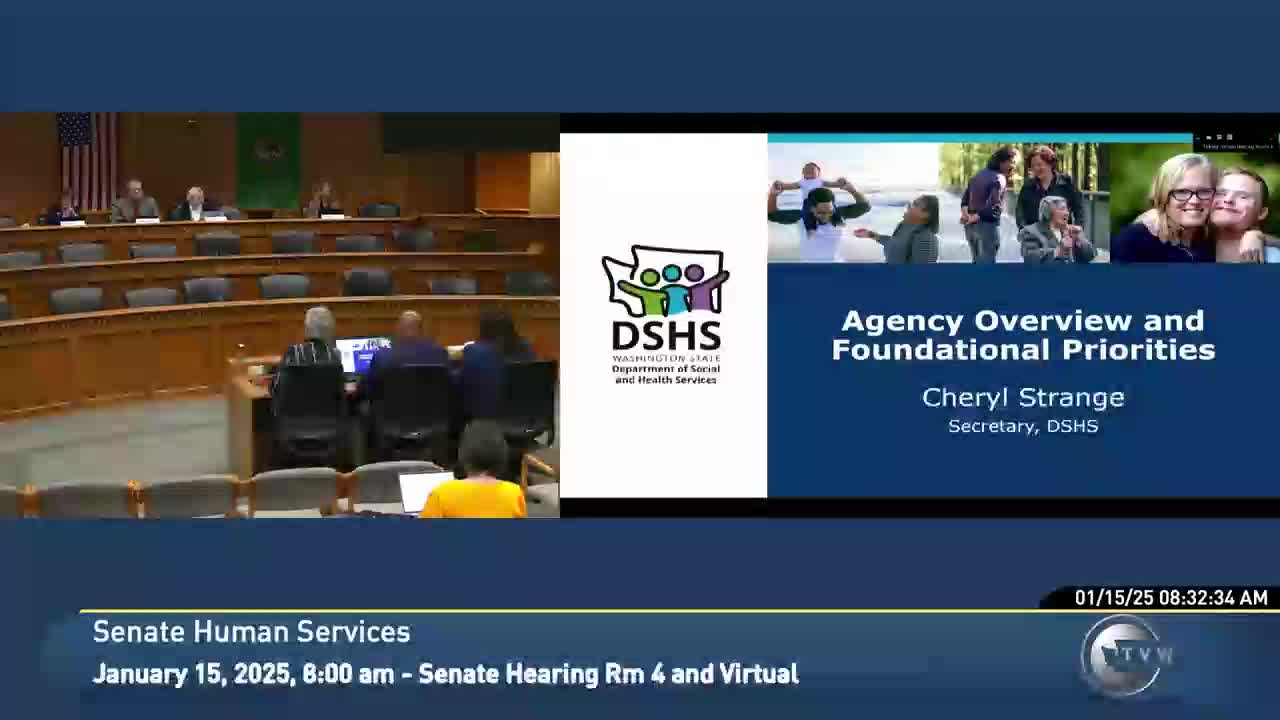Click the January 15, 2025 hearing details text
The height and width of the screenshot is (720, 1280).
click(x=444, y=674)
